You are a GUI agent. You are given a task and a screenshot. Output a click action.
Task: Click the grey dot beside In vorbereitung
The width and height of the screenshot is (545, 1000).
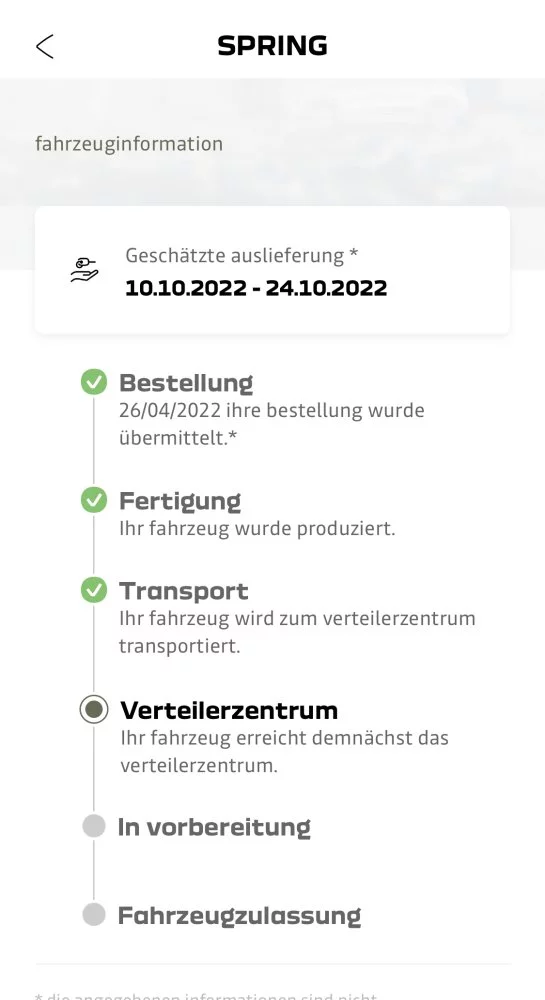[x=94, y=827]
